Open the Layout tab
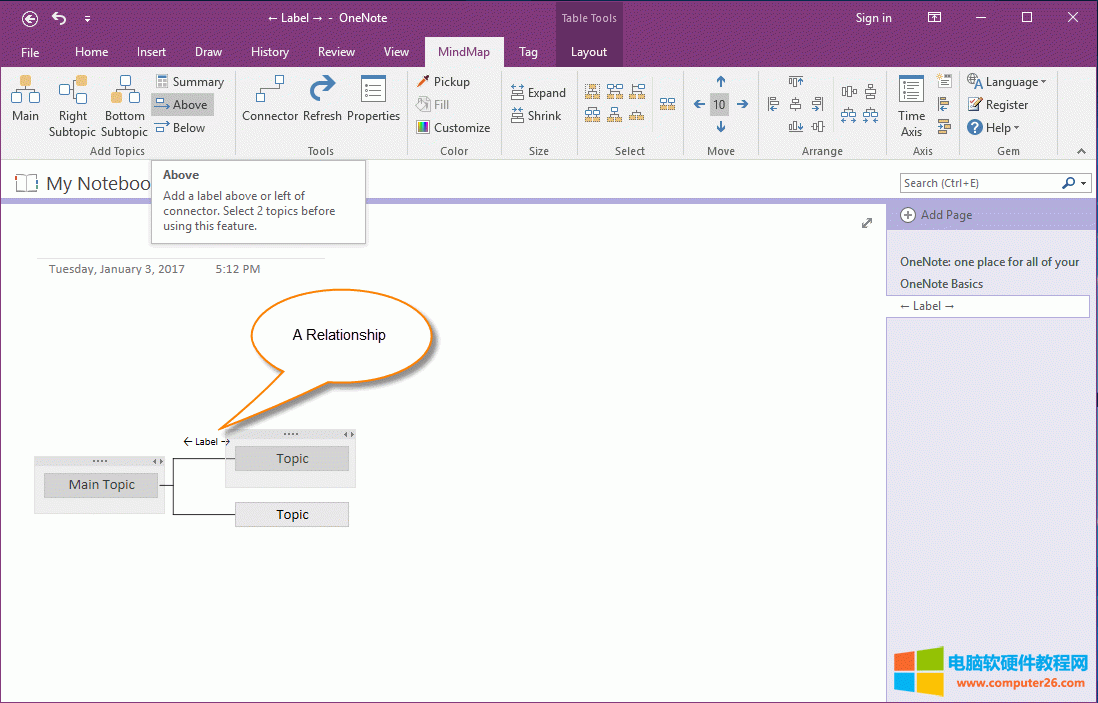Image resolution: width=1098 pixels, height=703 pixels. click(588, 52)
